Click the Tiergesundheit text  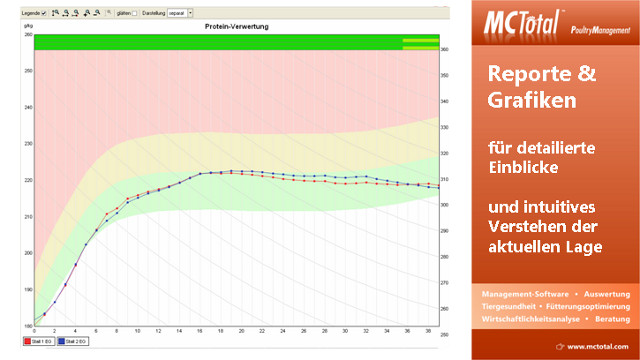pos(508,307)
